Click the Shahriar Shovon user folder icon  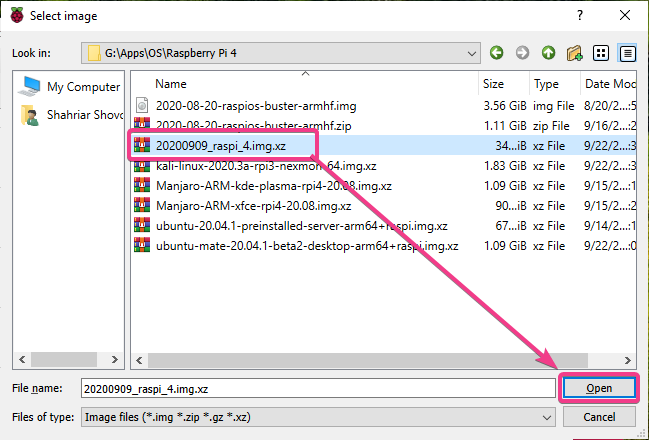pos(30,115)
